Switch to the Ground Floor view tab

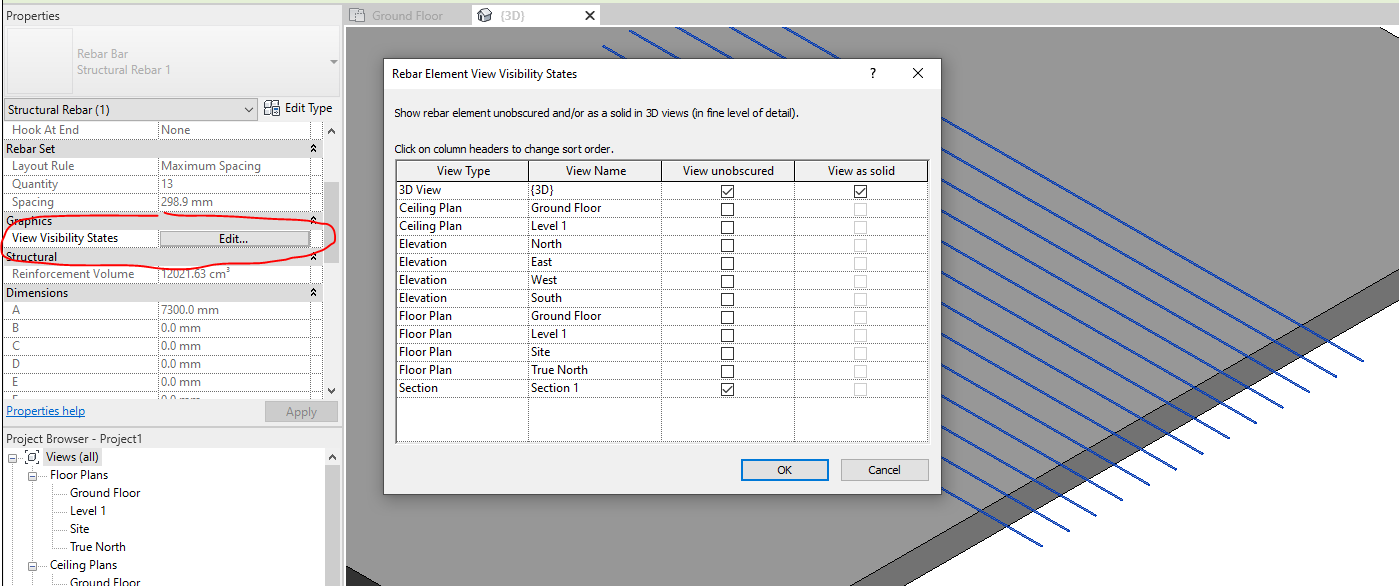coord(407,15)
